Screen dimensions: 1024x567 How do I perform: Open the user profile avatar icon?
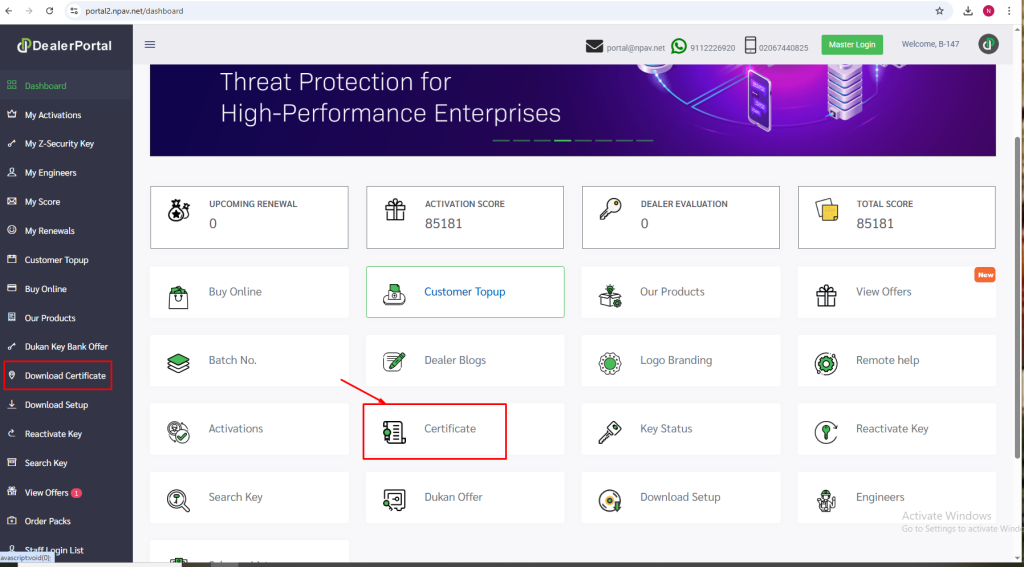[987, 44]
